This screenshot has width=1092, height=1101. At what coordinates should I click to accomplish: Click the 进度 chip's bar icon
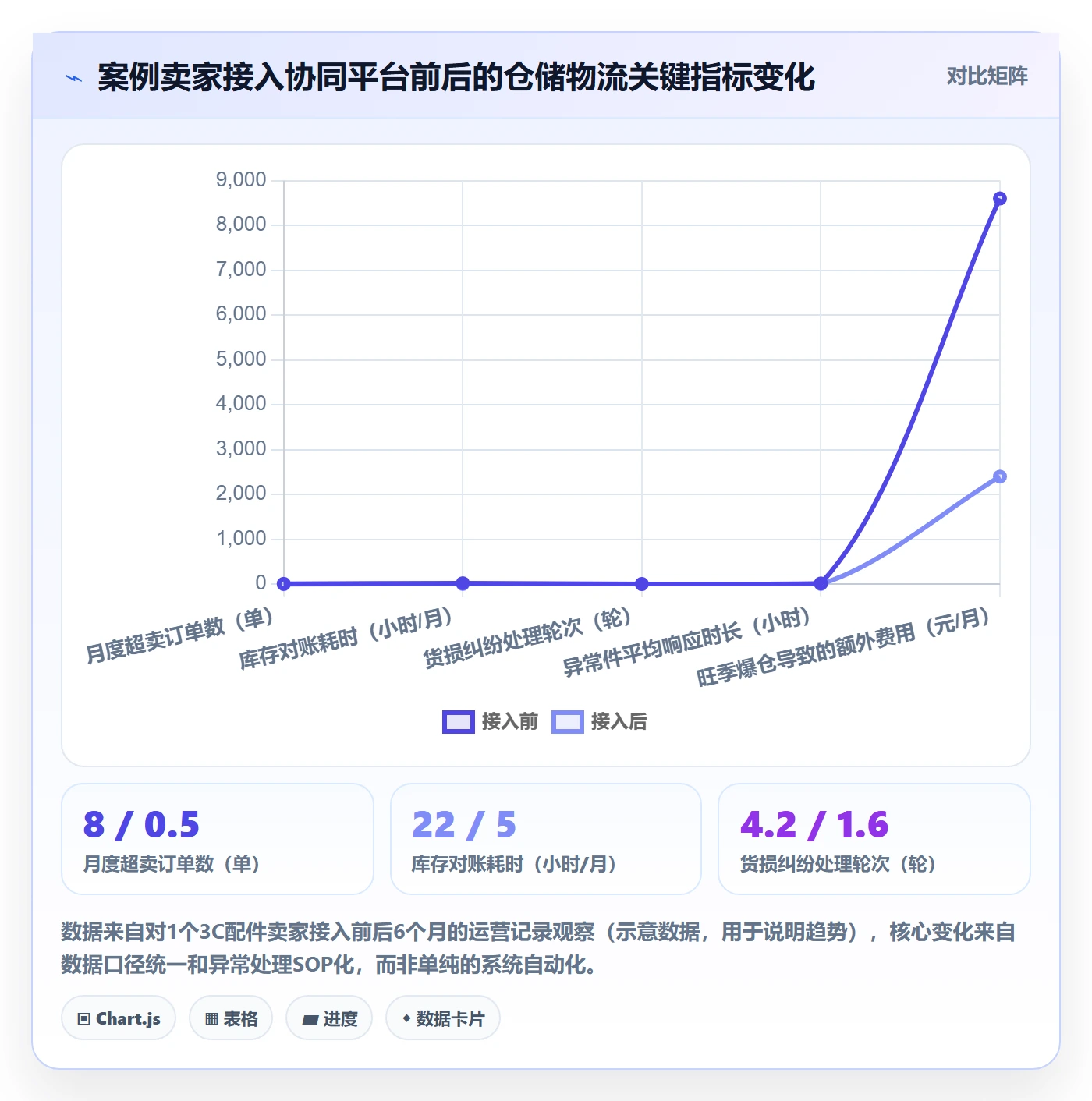pos(310,1019)
